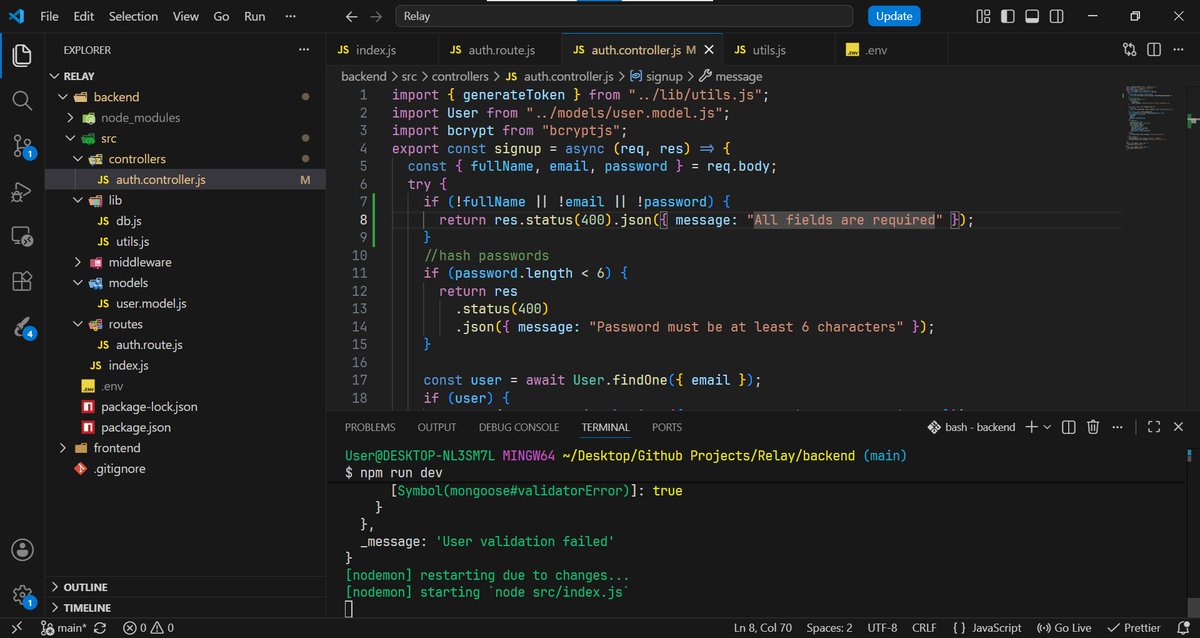Click the blue Update button
Viewport: 1200px width, 638px height.
click(x=894, y=16)
